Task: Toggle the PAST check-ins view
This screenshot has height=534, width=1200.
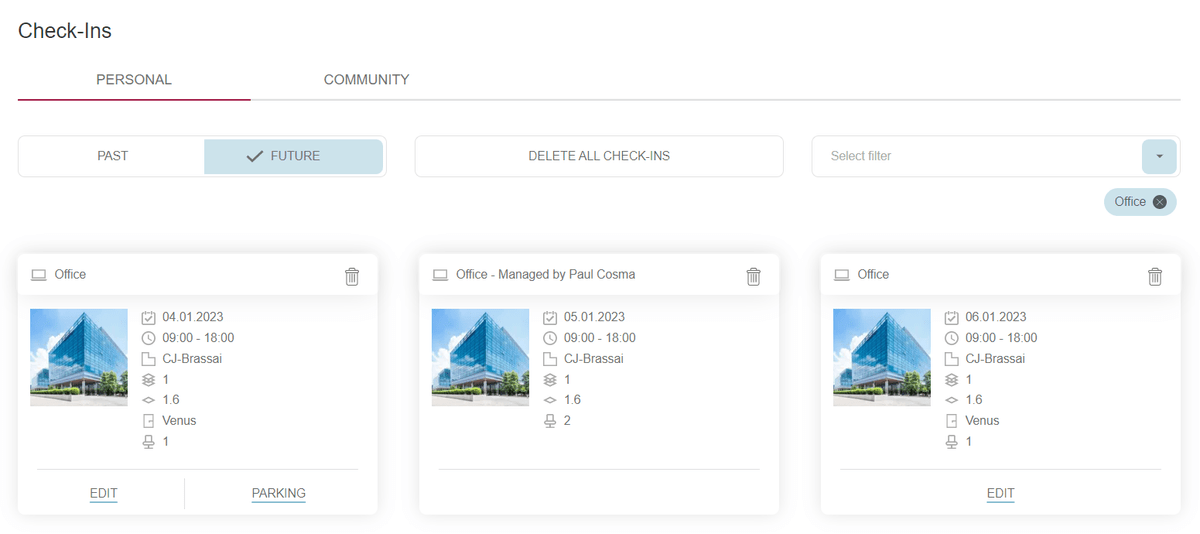Action: (112, 156)
